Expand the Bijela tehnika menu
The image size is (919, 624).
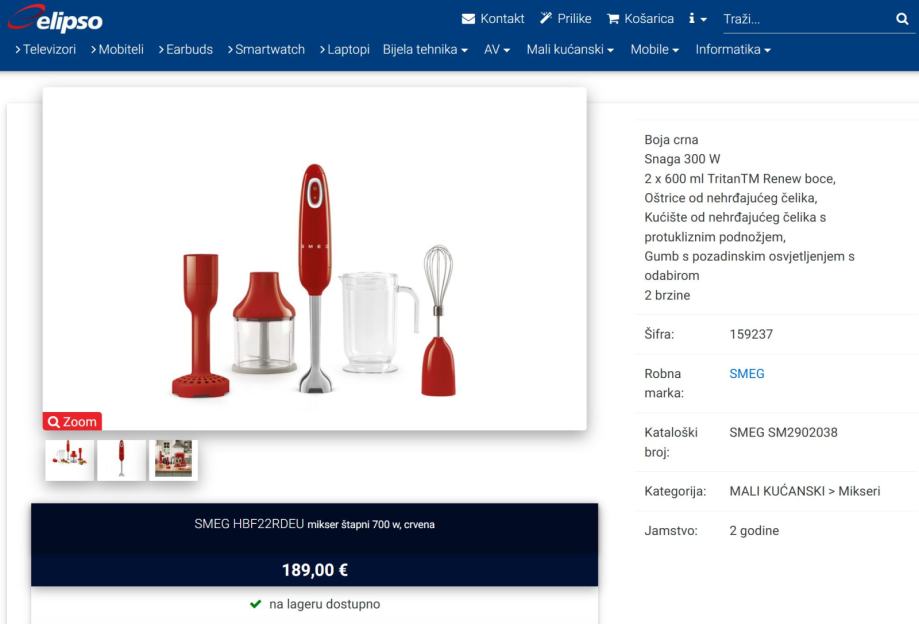(425, 49)
